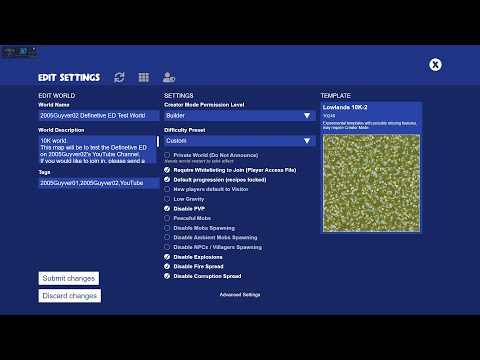Click the World Description scrollbar handle
The image size is (480, 360).
tap(158, 141)
